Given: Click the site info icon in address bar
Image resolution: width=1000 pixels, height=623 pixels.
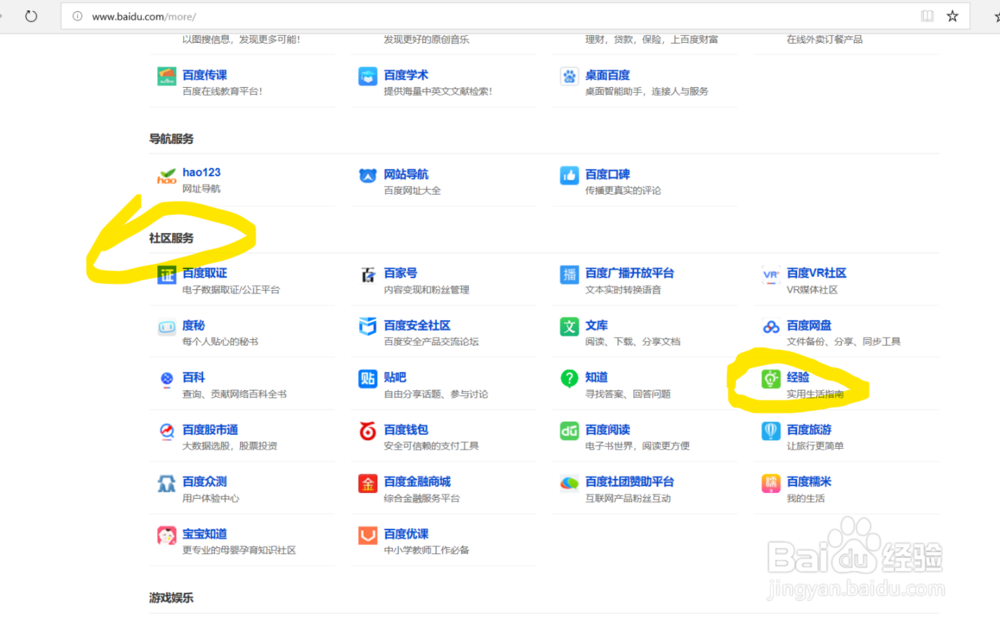Looking at the screenshot, I should [77, 17].
